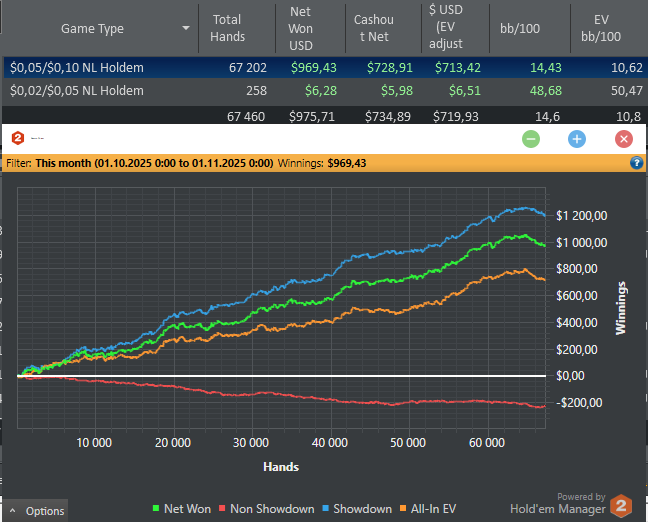The width and height of the screenshot is (648, 522).
Task: Click the $6,28 net won cell
Action: [321, 91]
